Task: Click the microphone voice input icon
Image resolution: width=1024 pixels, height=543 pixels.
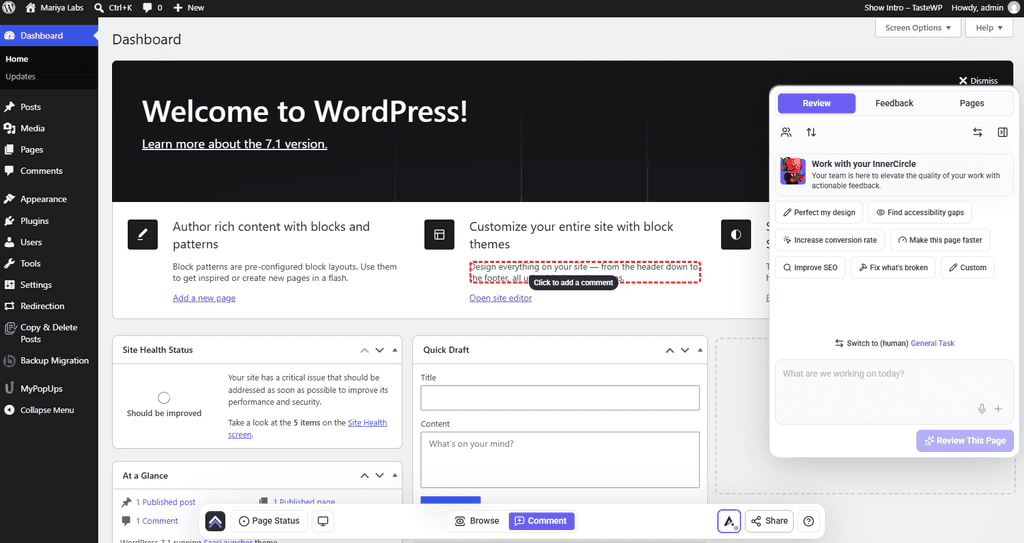Action: 982,409
